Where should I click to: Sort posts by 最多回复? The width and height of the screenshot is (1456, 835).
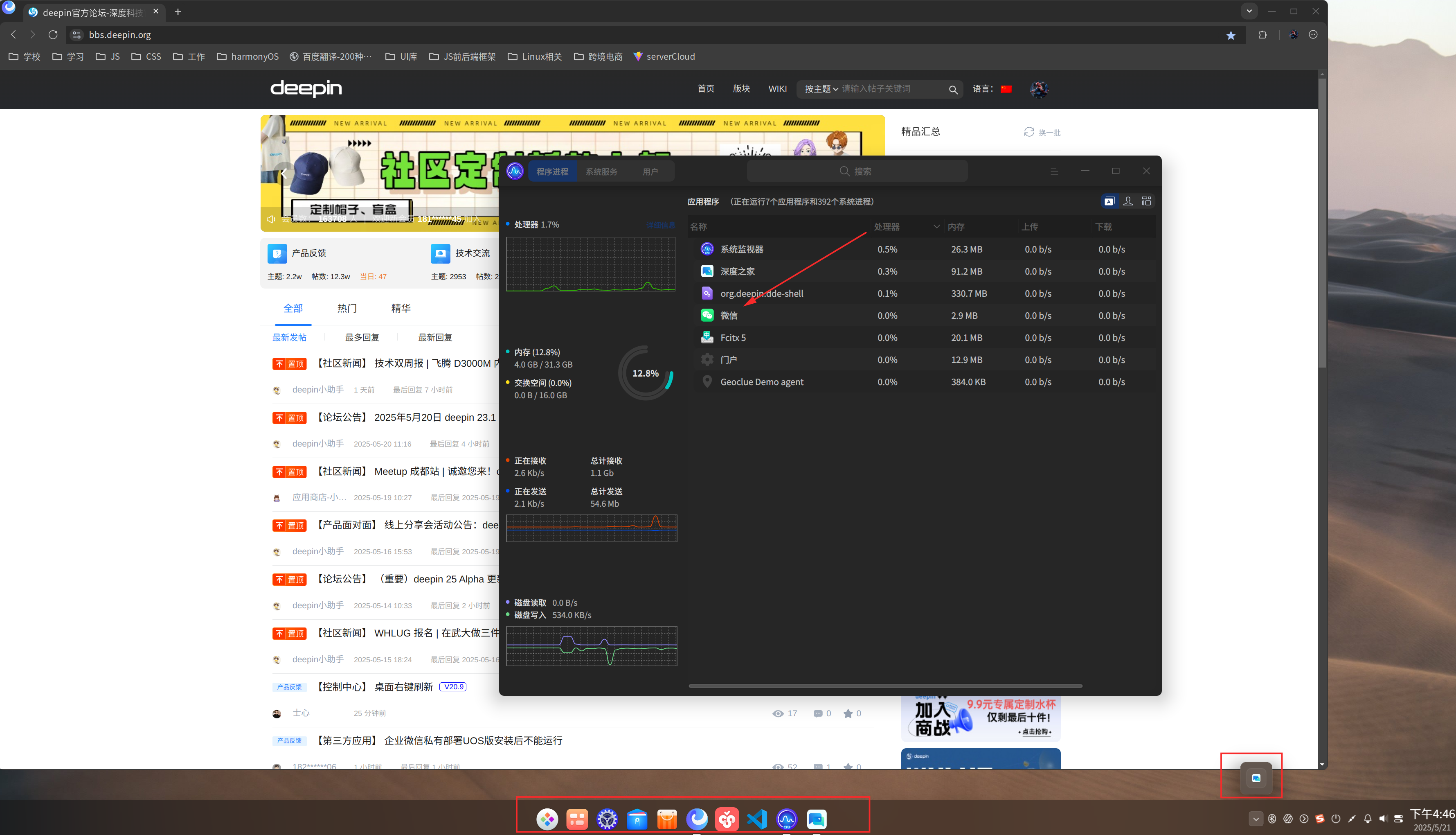tap(362, 337)
